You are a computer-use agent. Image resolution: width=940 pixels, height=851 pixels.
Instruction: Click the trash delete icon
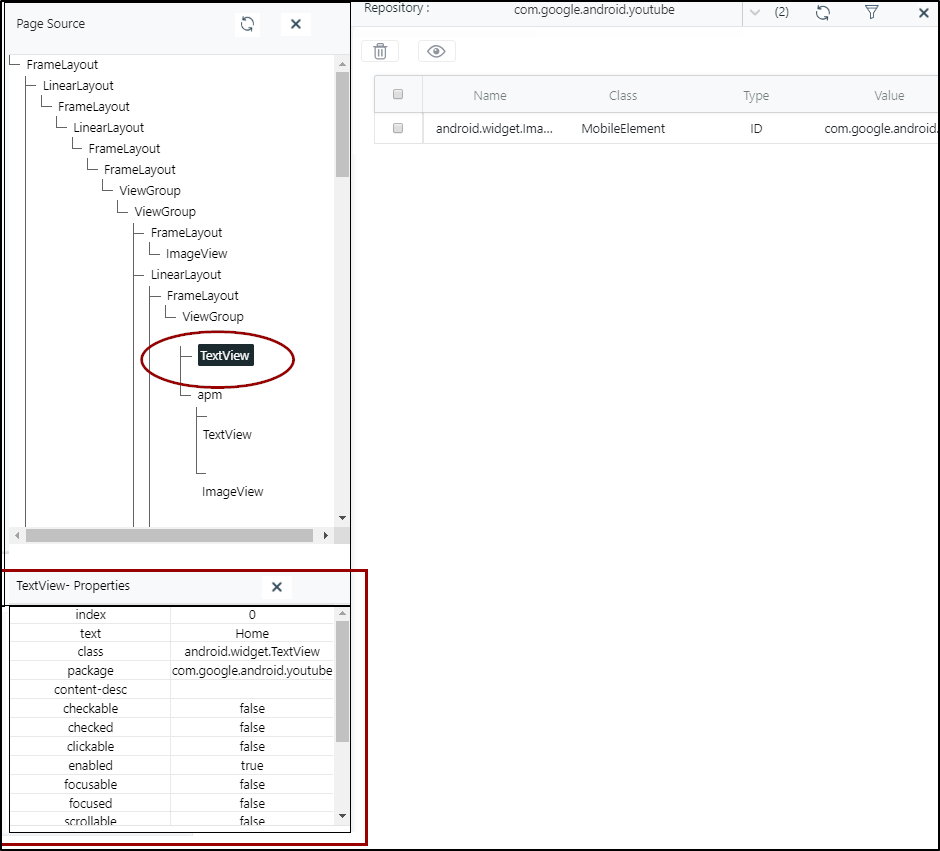click(x=380, y=52)
